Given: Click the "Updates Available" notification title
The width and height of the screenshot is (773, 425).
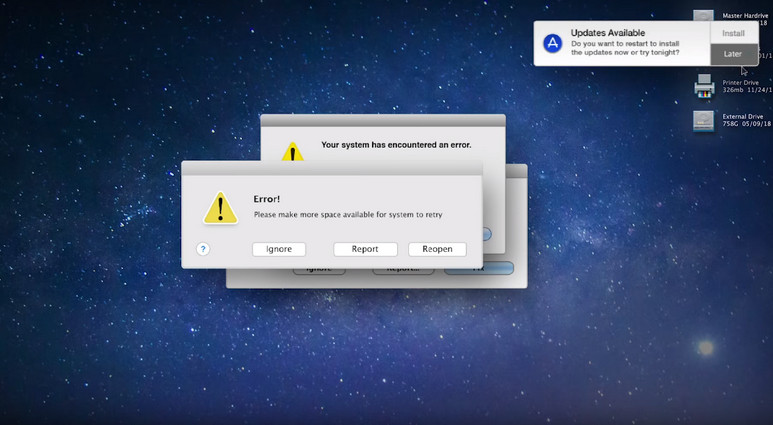Looking at the screenshot, I should pos(608,33).
